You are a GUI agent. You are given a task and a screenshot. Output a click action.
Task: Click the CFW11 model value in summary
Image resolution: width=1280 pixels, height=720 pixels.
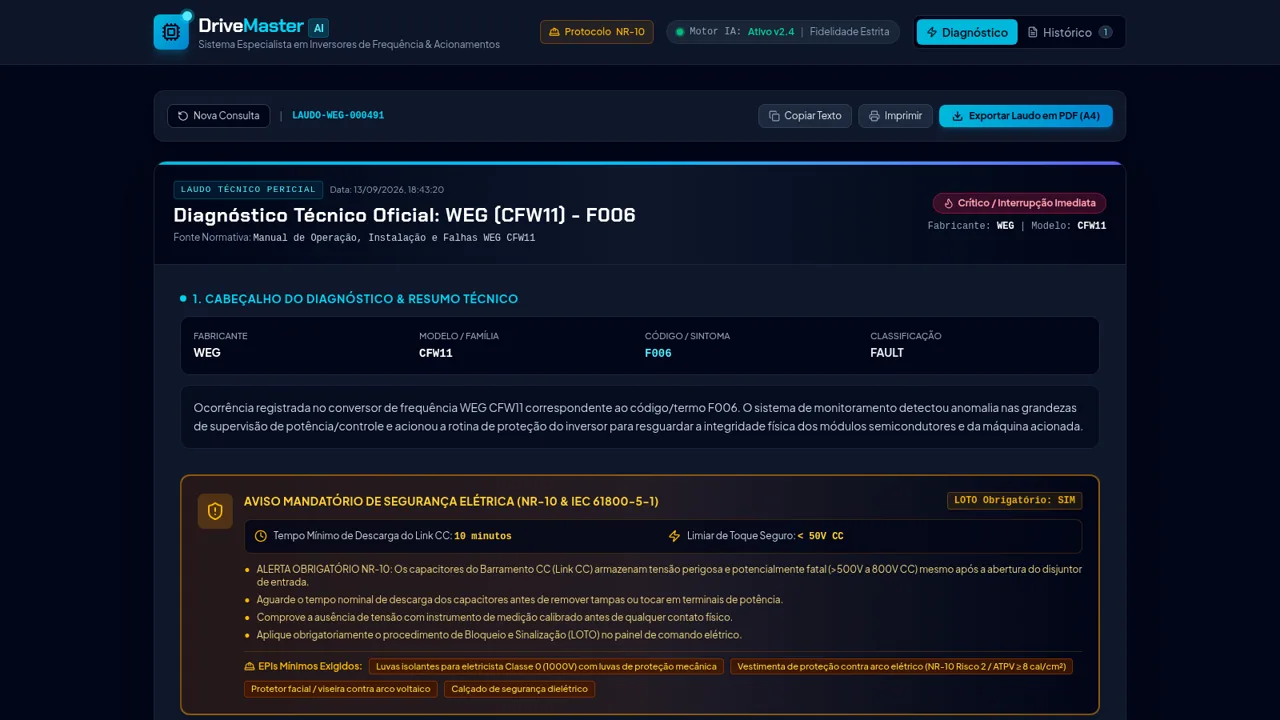(x=436, y=353)
